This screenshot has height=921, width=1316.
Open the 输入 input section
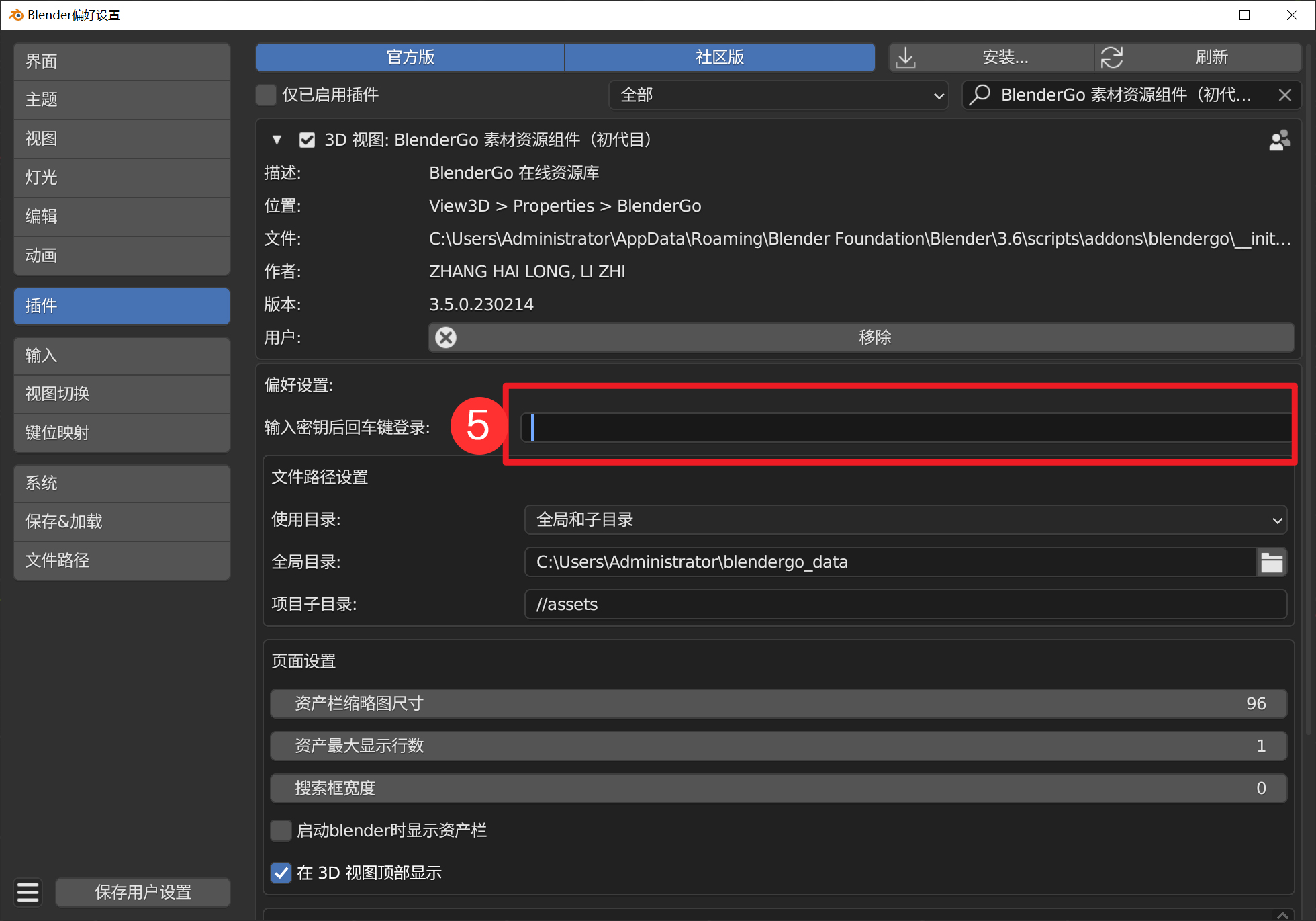tap(122, 355)
